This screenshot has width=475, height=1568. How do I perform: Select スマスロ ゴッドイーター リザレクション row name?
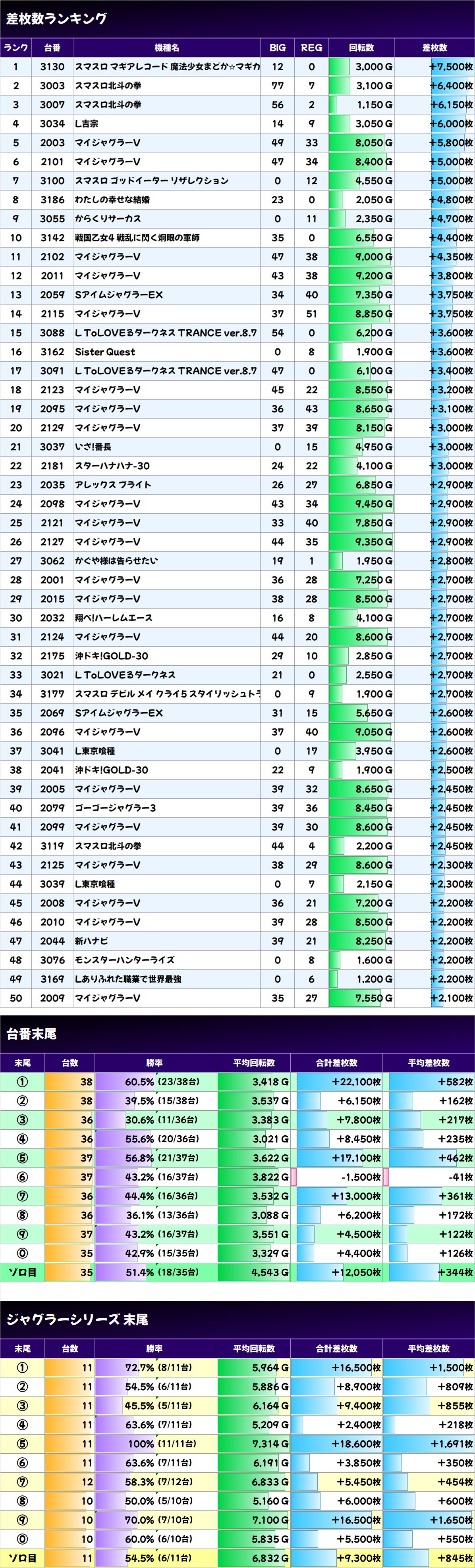(152, 181)
